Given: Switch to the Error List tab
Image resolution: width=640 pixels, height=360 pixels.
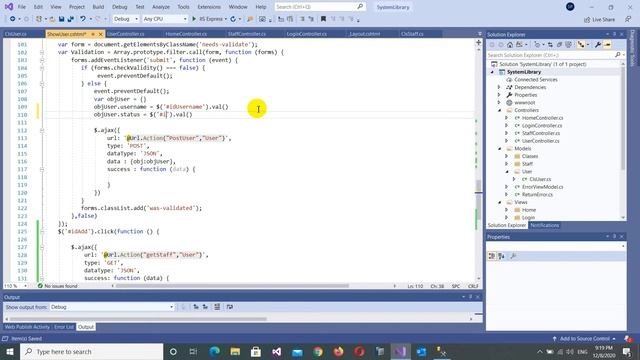Looking at the screenshot, I should pyautogui.click(x=64, y=327).
